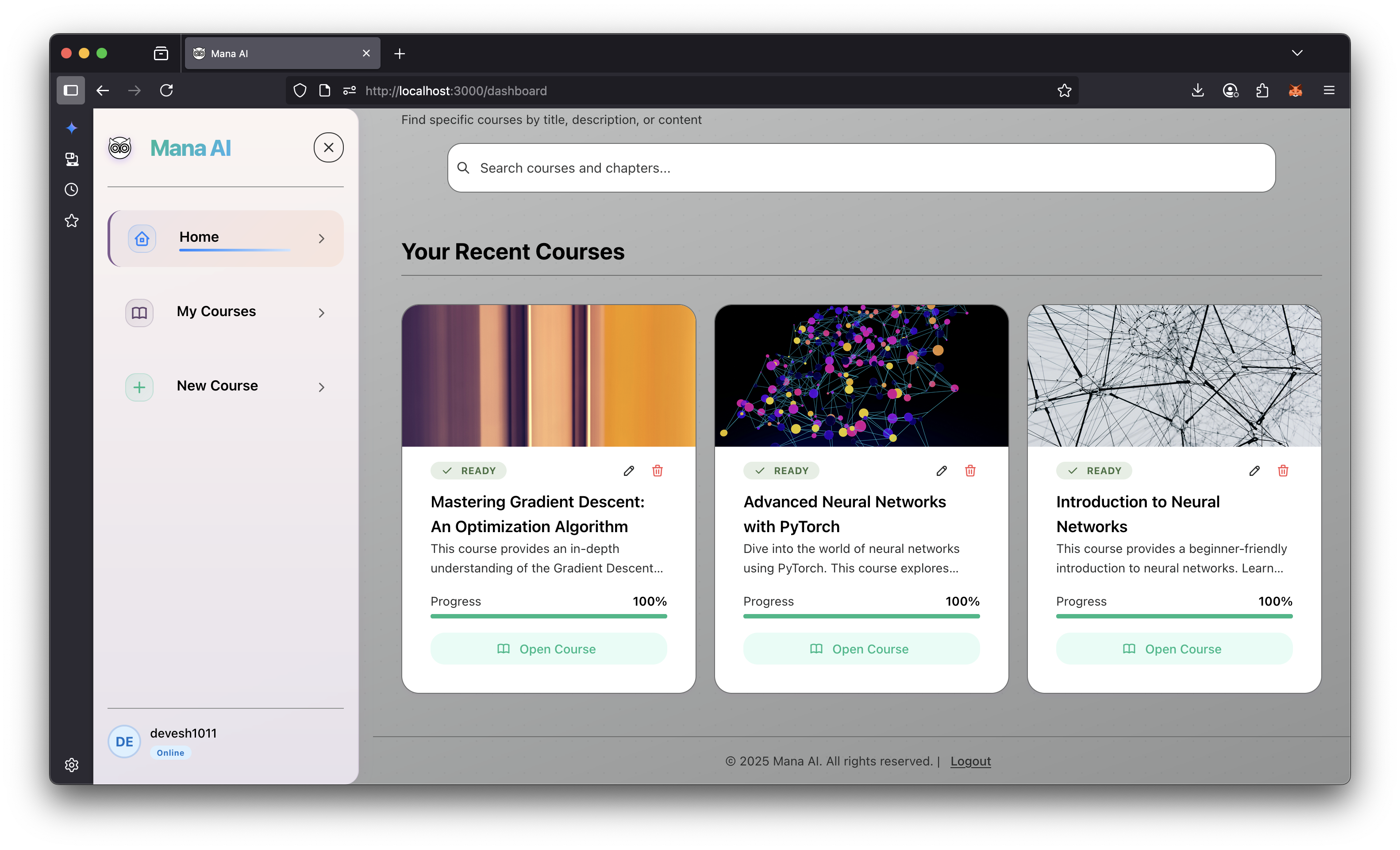The height and width of the screenshot is (850, 1400).
Task: Delete the Advanced Neural Networks course
Action: click(x=970, y=471)
